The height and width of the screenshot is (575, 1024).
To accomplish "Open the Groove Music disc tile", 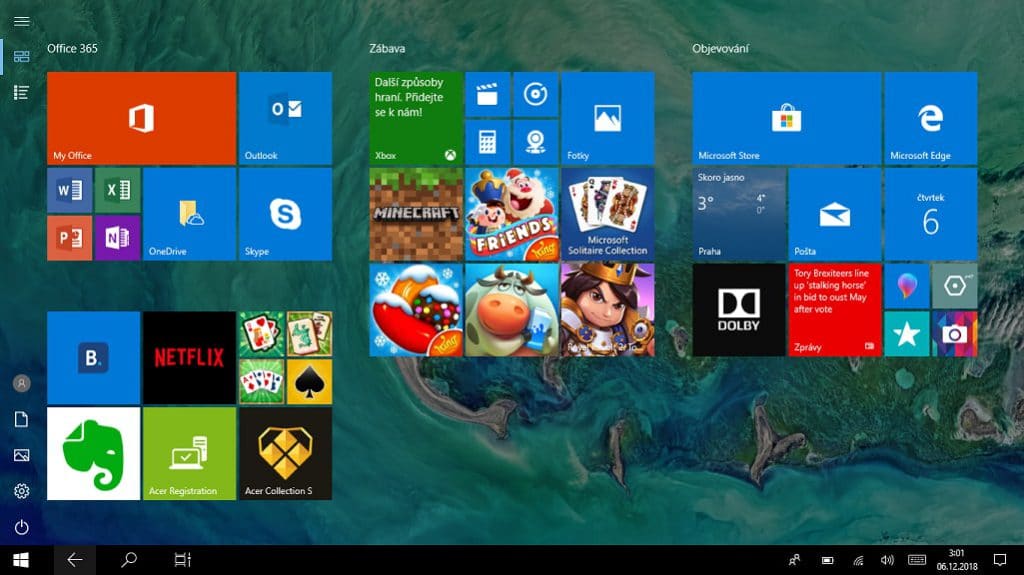I will pyautogui.click(x=536, y=94).
